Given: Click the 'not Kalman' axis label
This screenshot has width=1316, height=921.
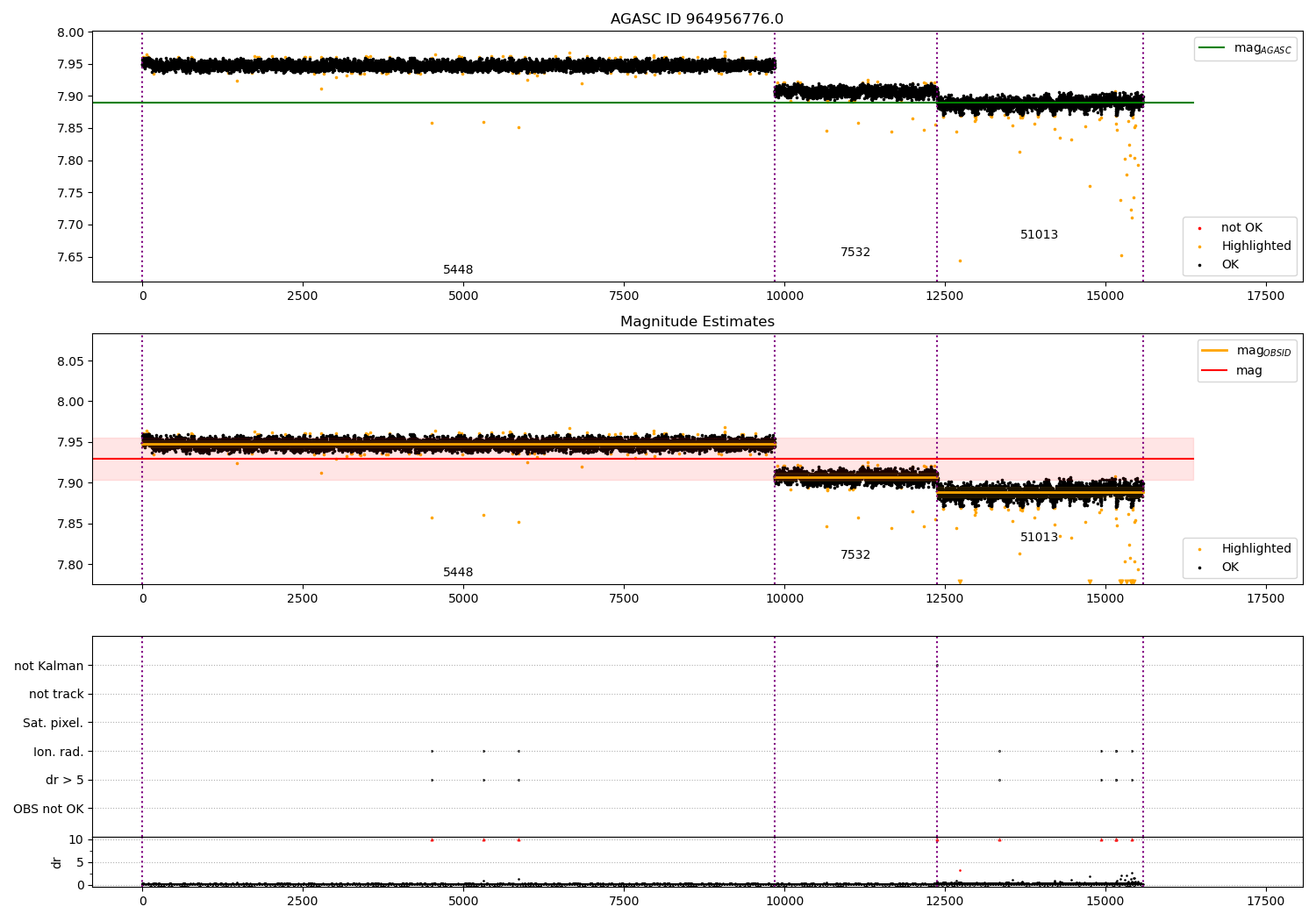Looking at the screenshot, I should (49, 666).
